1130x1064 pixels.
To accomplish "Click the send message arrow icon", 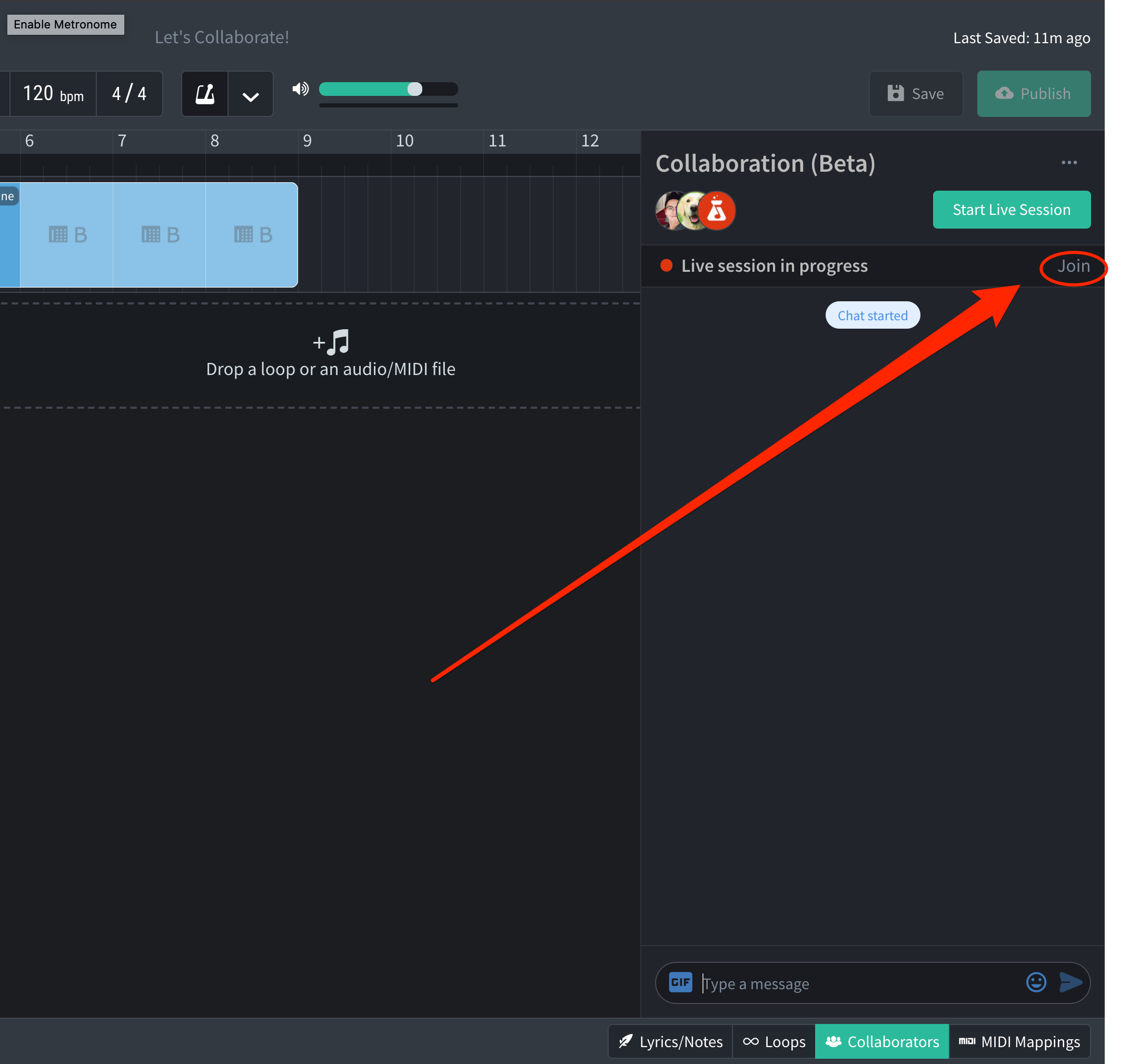I will (1070, 983).
